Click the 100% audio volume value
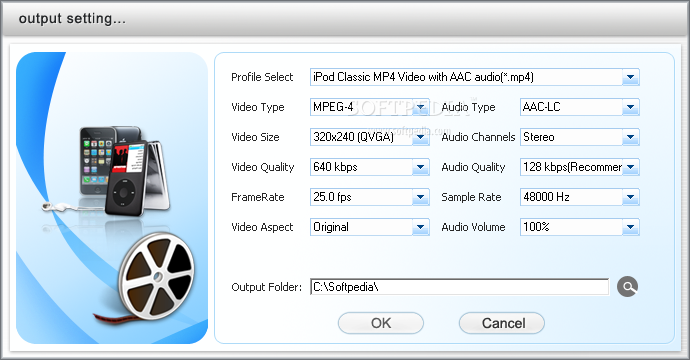The image size is (690, 360). pyautogui.click(x=536, y=227)
